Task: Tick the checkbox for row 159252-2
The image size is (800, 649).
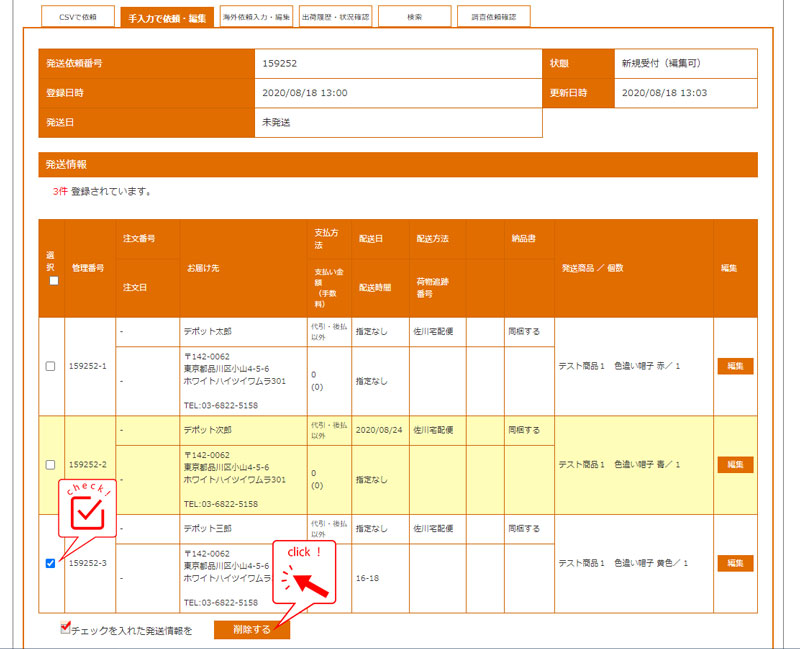Action: (51, 465)
